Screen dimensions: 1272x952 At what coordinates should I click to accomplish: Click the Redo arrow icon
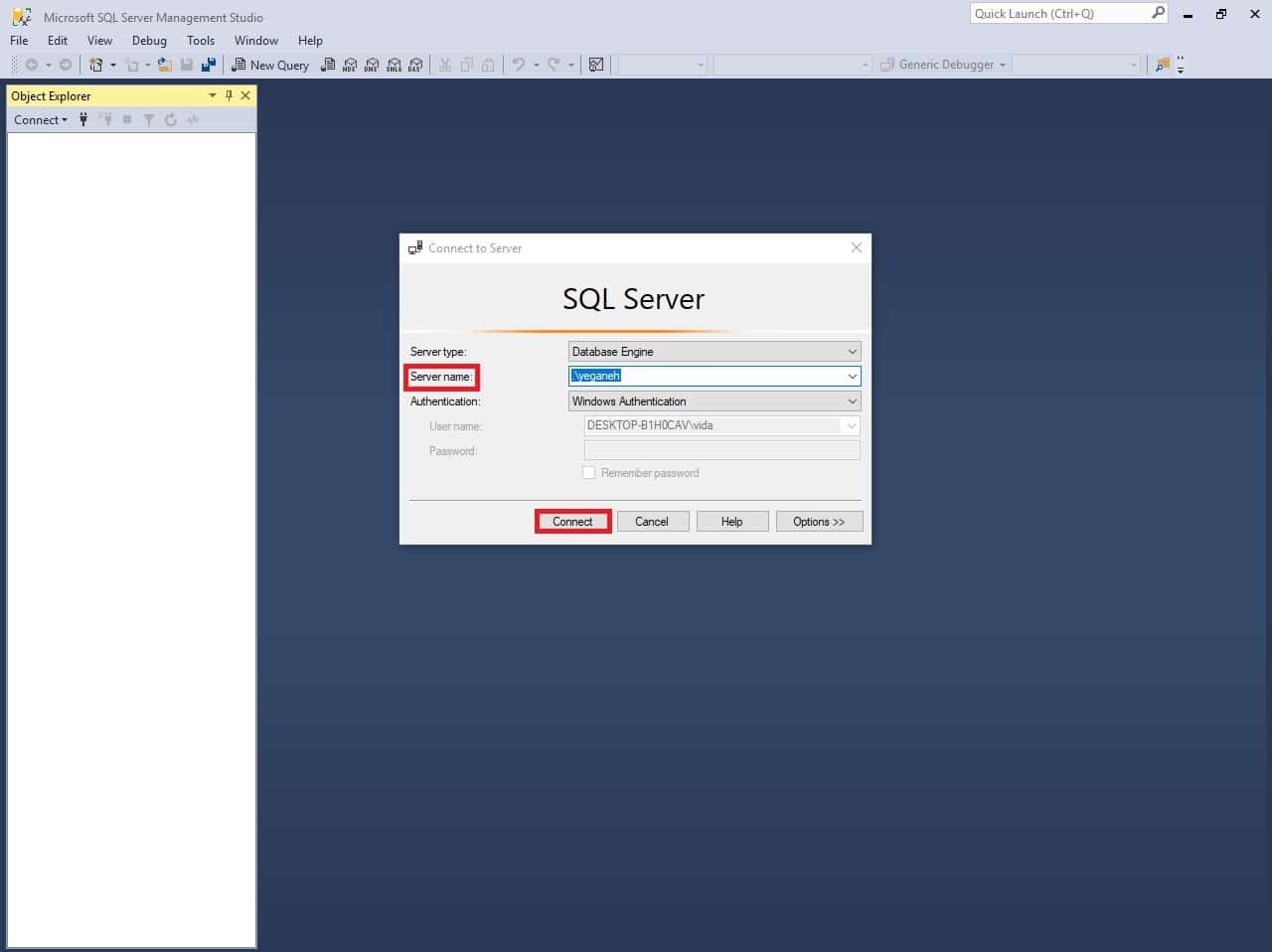point(554,65)
